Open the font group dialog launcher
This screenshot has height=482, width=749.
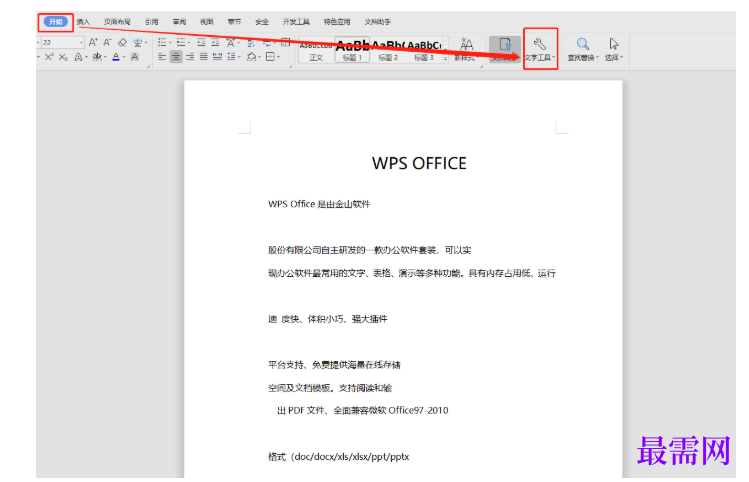click(148, 66)
